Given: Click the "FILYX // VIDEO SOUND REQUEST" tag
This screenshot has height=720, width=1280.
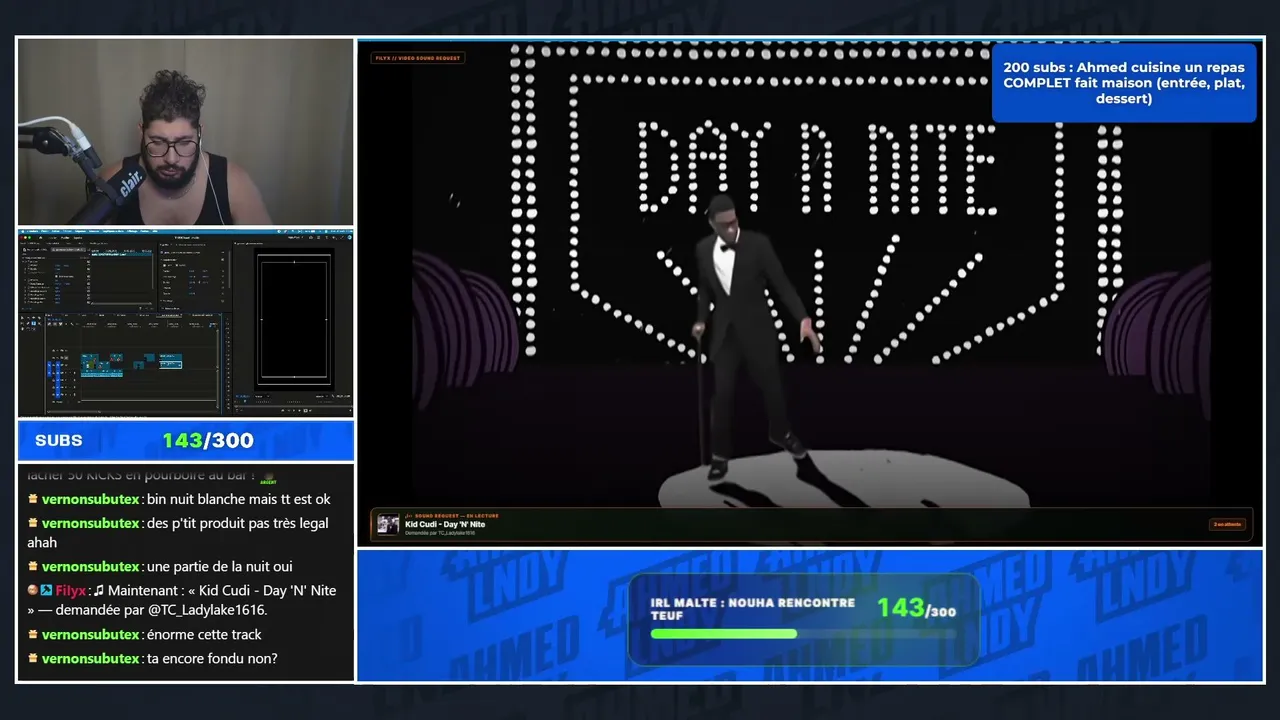Looking at the screenshot, I should pyautogui.click(x=418, y=58).
